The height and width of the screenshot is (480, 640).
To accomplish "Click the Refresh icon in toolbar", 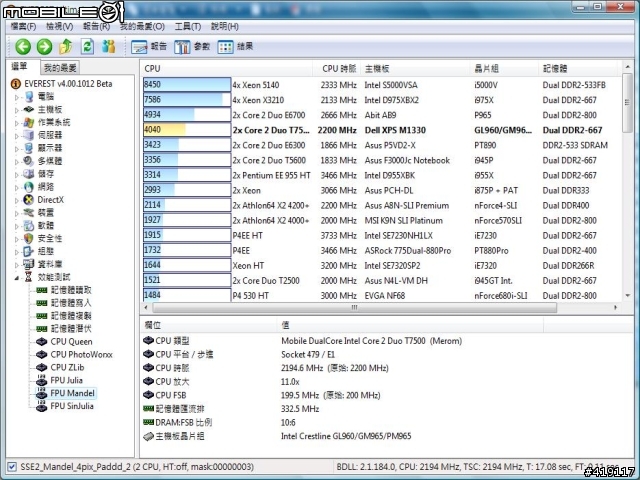I will (x=87, y=47).
